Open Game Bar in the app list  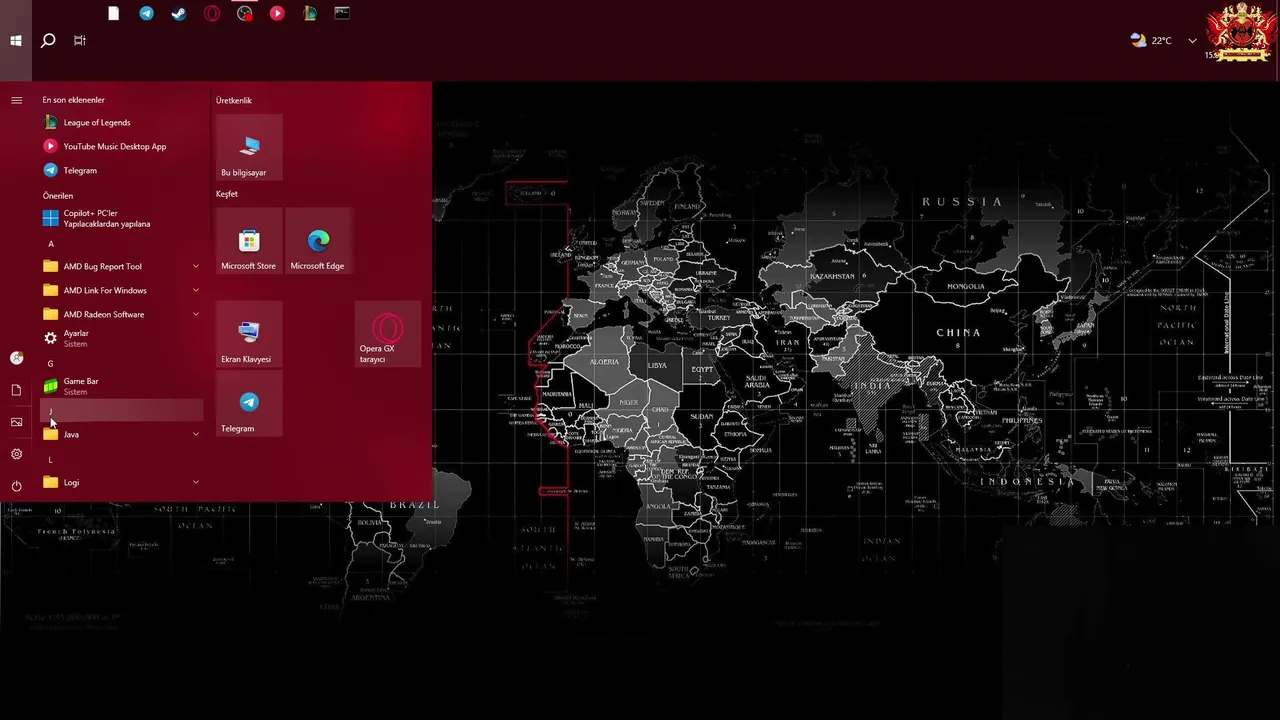[122, 386]
